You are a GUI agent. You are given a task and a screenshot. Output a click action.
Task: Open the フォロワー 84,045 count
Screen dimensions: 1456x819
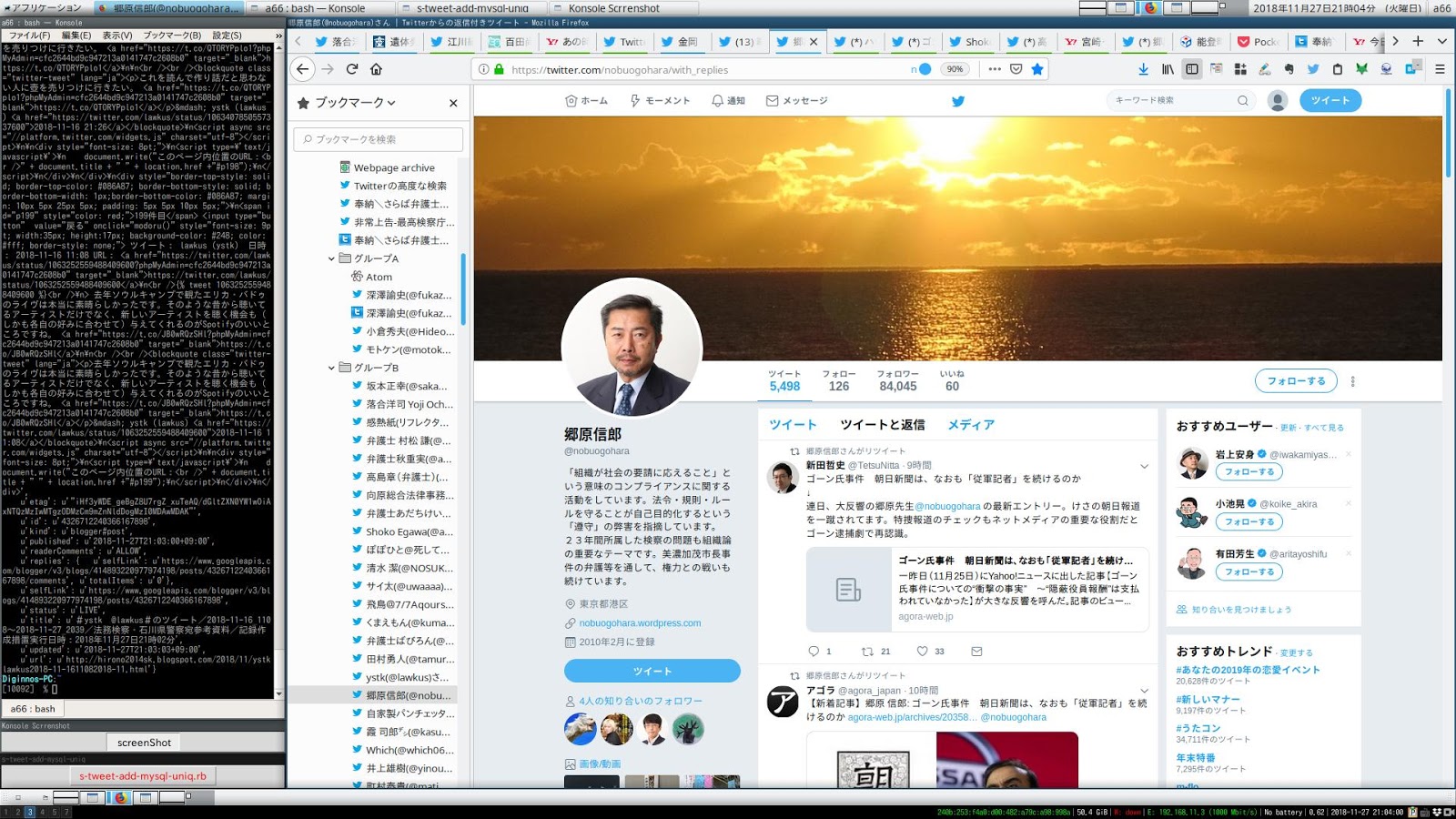coord(897,380)
